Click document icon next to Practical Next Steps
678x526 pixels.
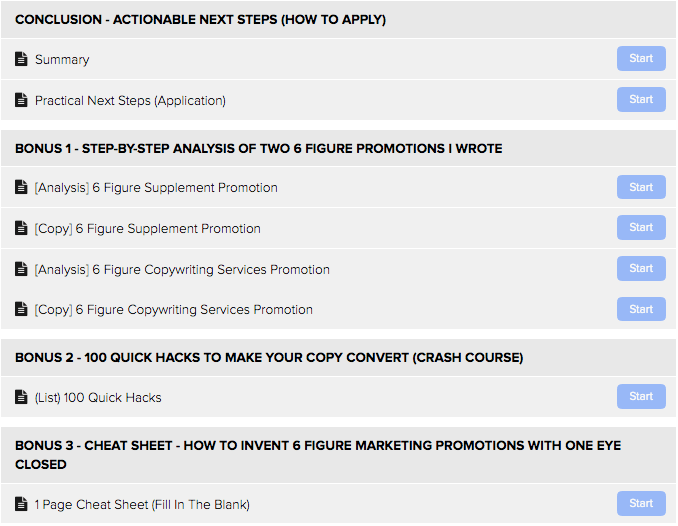[21, 99]
